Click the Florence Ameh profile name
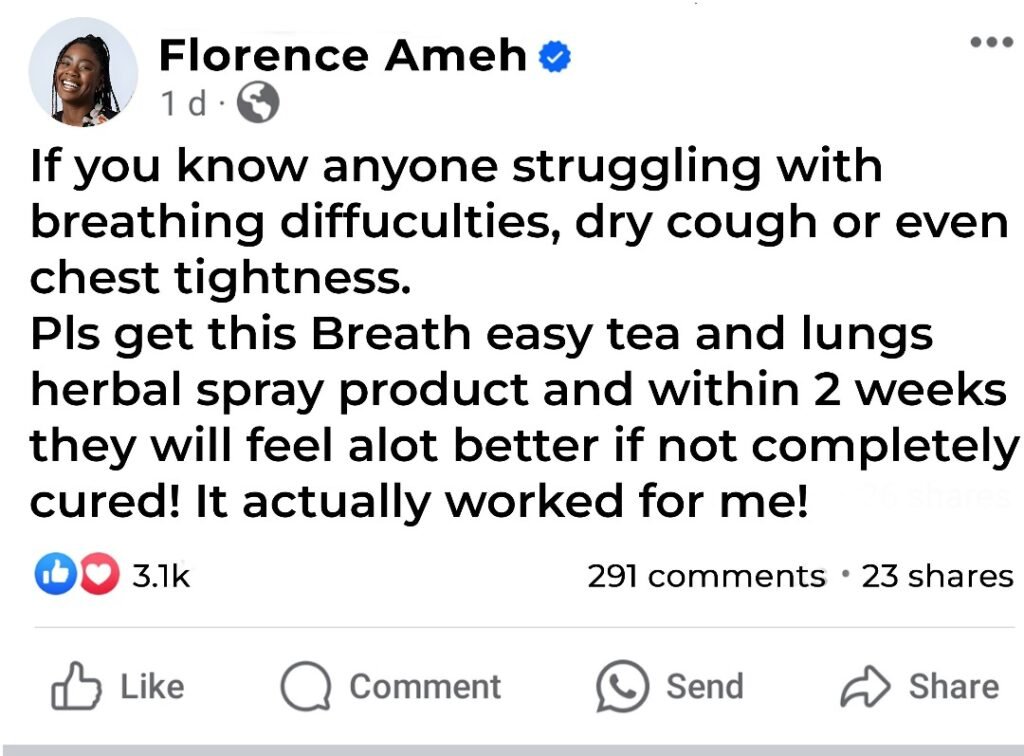1024x756 pixels. pos(343,56)
